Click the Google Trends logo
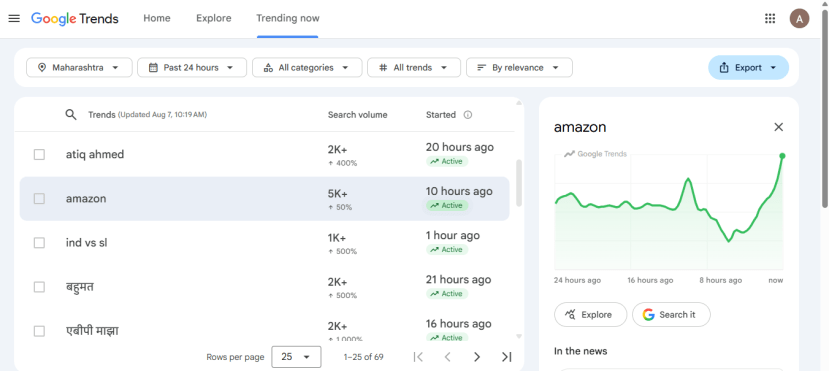 click(x=75, y=18)
